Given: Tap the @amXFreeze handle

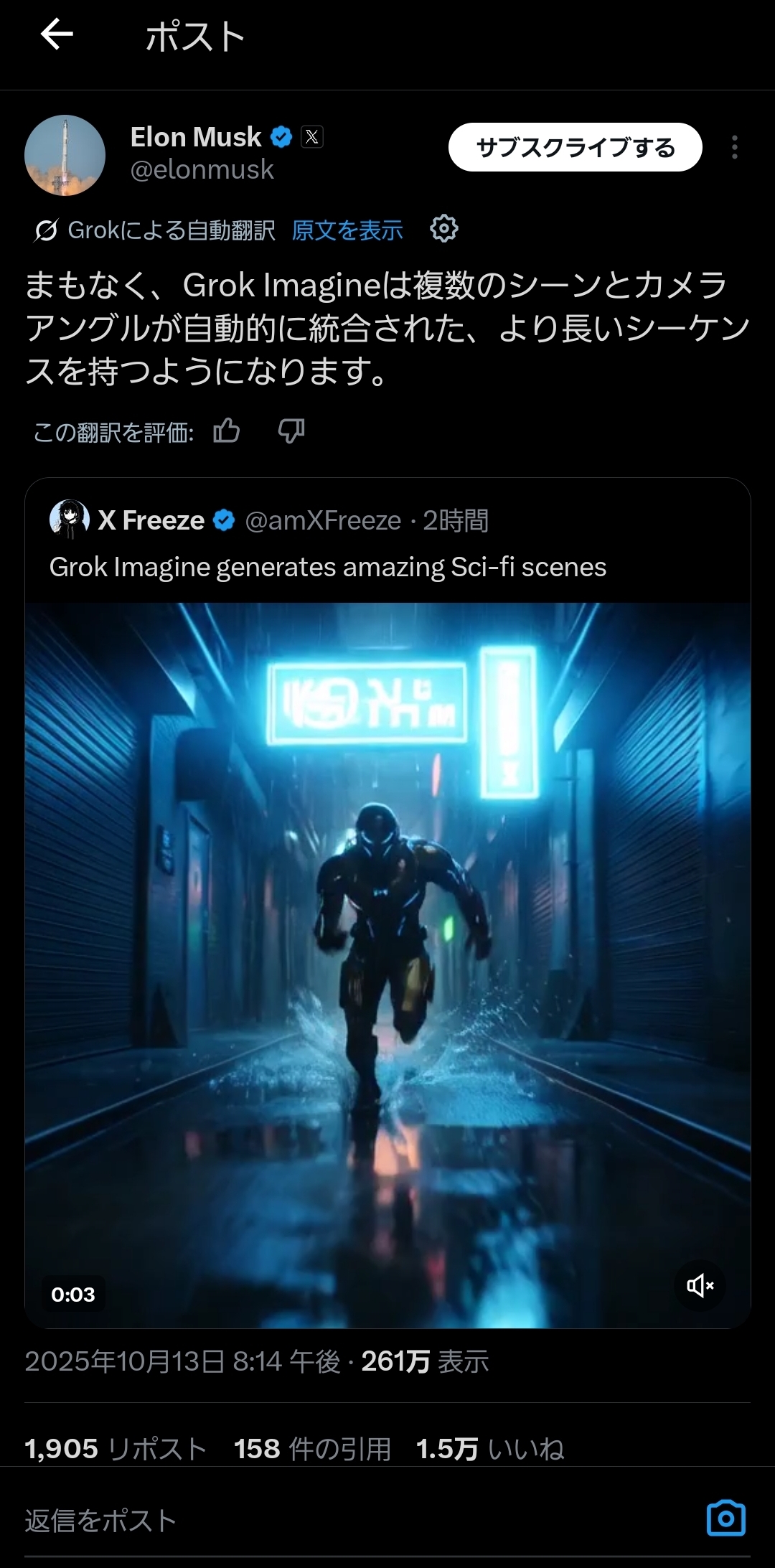Looking at the screenshot, I should [x=323, y=520].
